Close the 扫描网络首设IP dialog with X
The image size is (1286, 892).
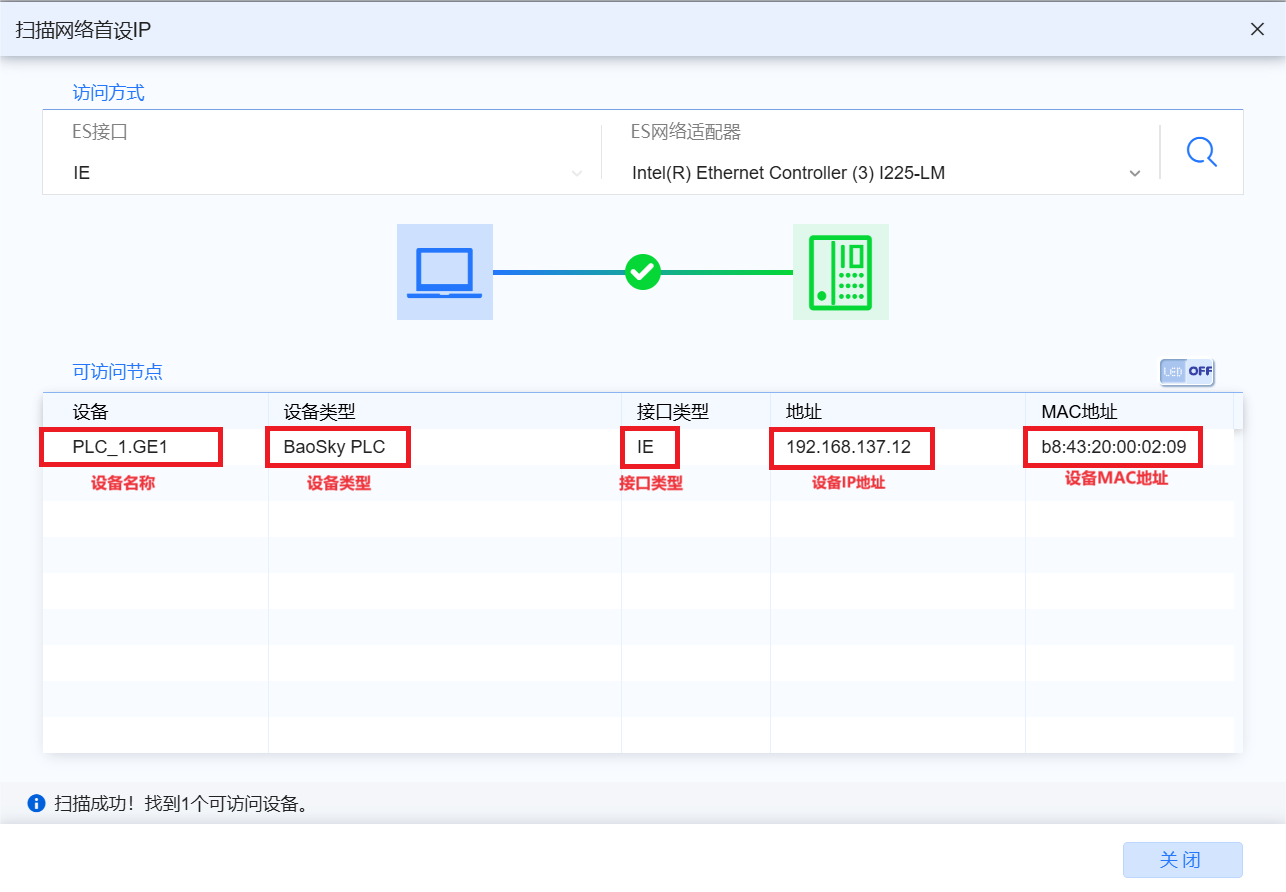point(1257,29)
